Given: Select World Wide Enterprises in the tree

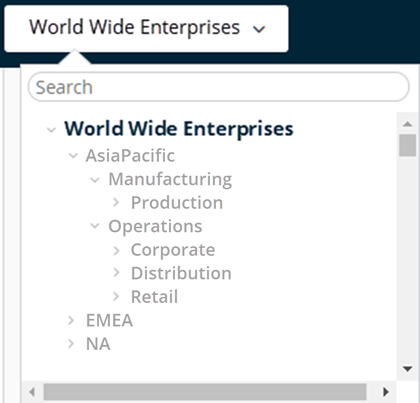Looking at the screenshot, I should pos(179,129).
